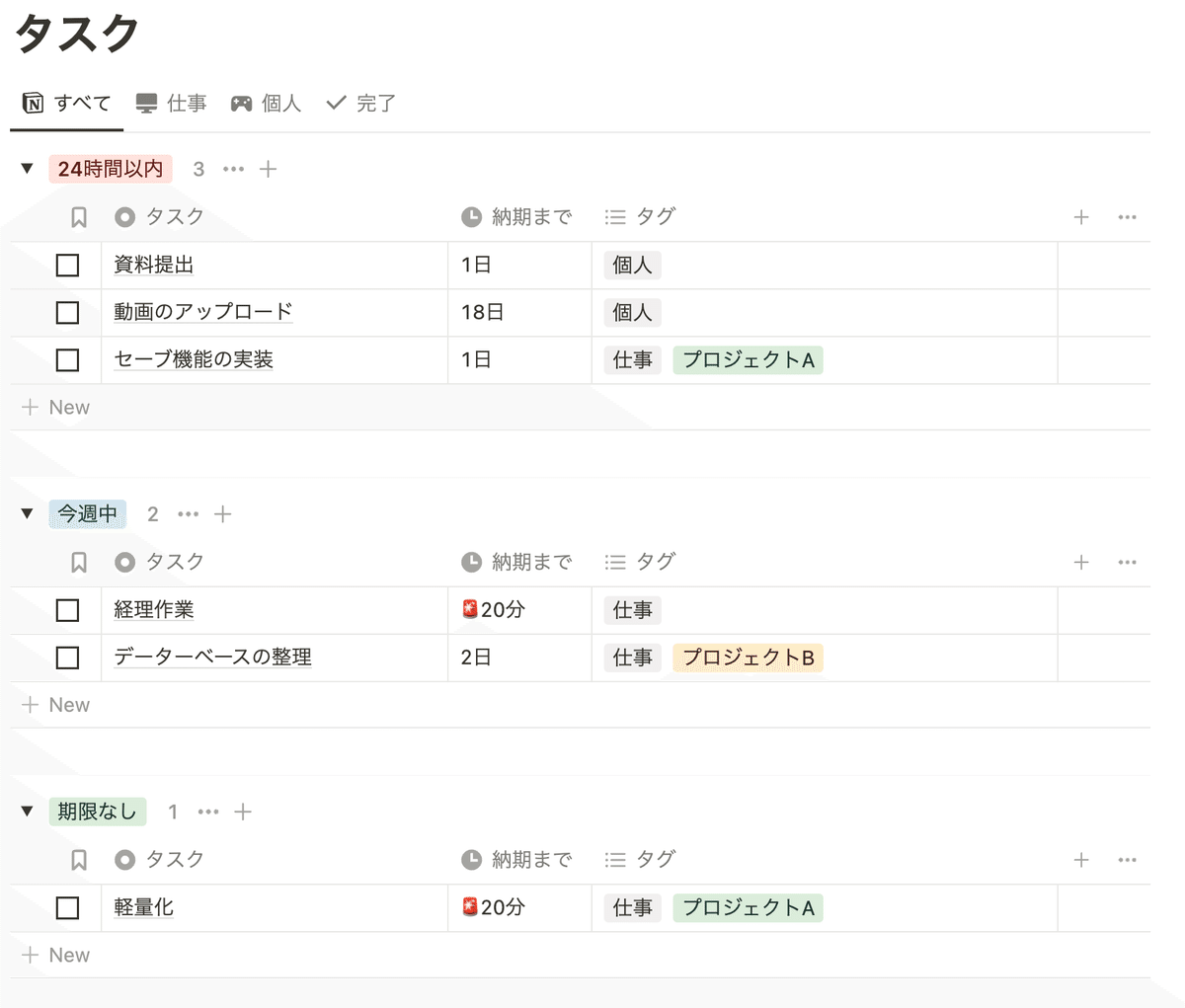
Task: Collapse the 24時間以内 group triangle
Action: pos(27,168)
